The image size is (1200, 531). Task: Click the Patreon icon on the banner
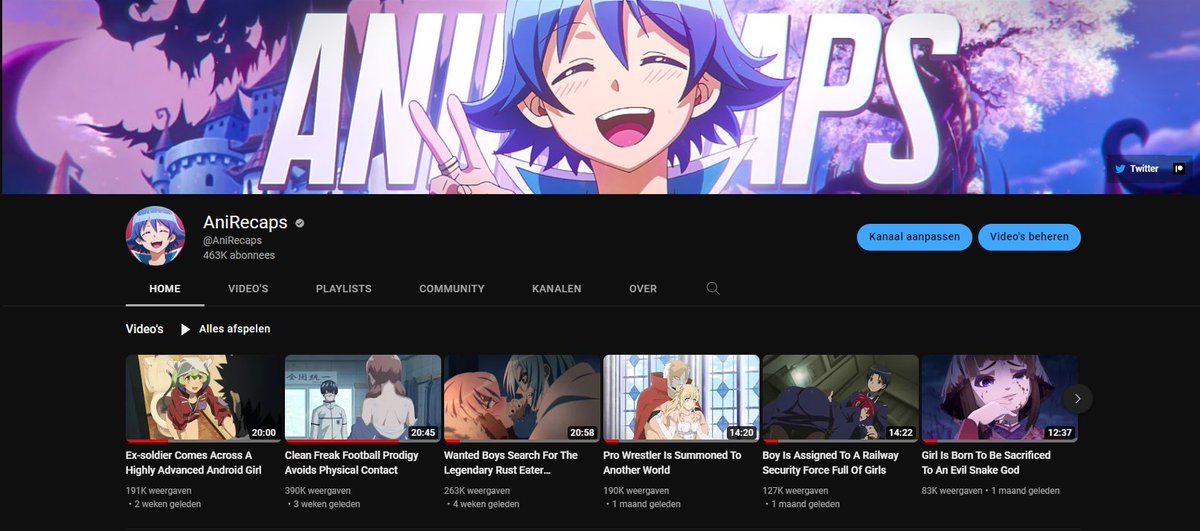1179,169
